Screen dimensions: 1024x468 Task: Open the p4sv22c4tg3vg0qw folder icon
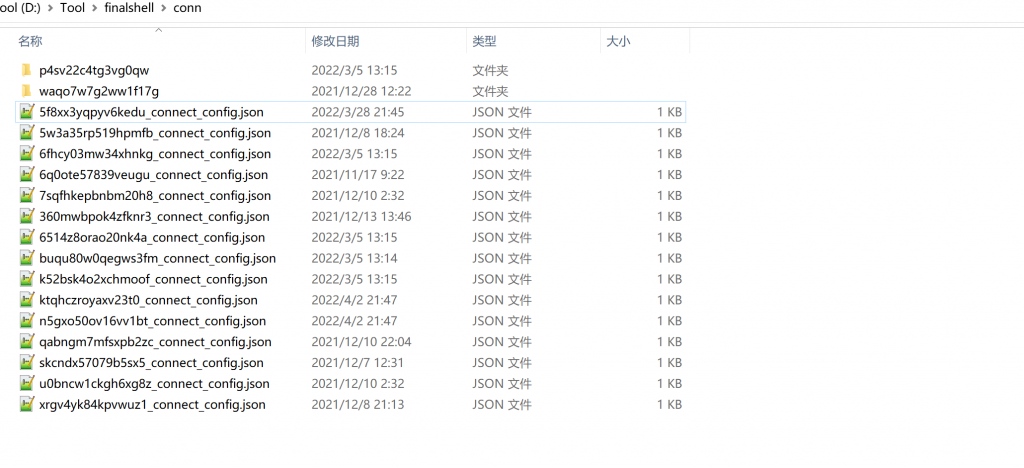click(26, 70)
